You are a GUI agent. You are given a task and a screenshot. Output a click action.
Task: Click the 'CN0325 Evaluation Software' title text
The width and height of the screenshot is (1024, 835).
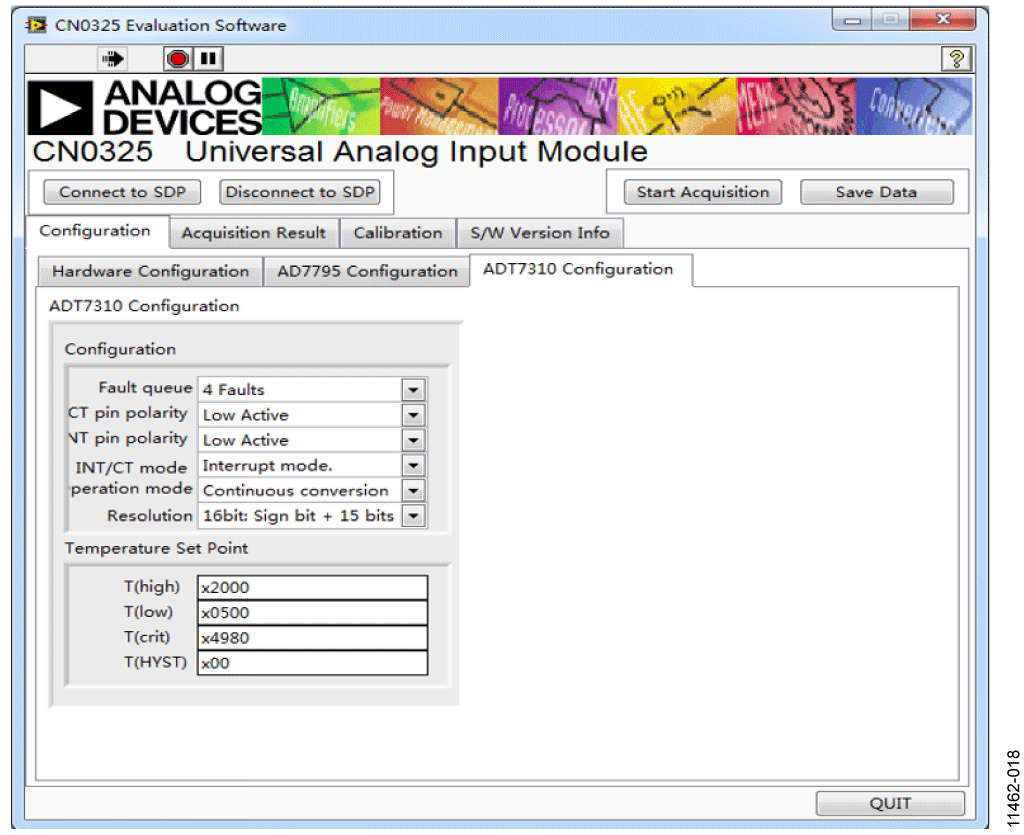(x=170, y=25)
